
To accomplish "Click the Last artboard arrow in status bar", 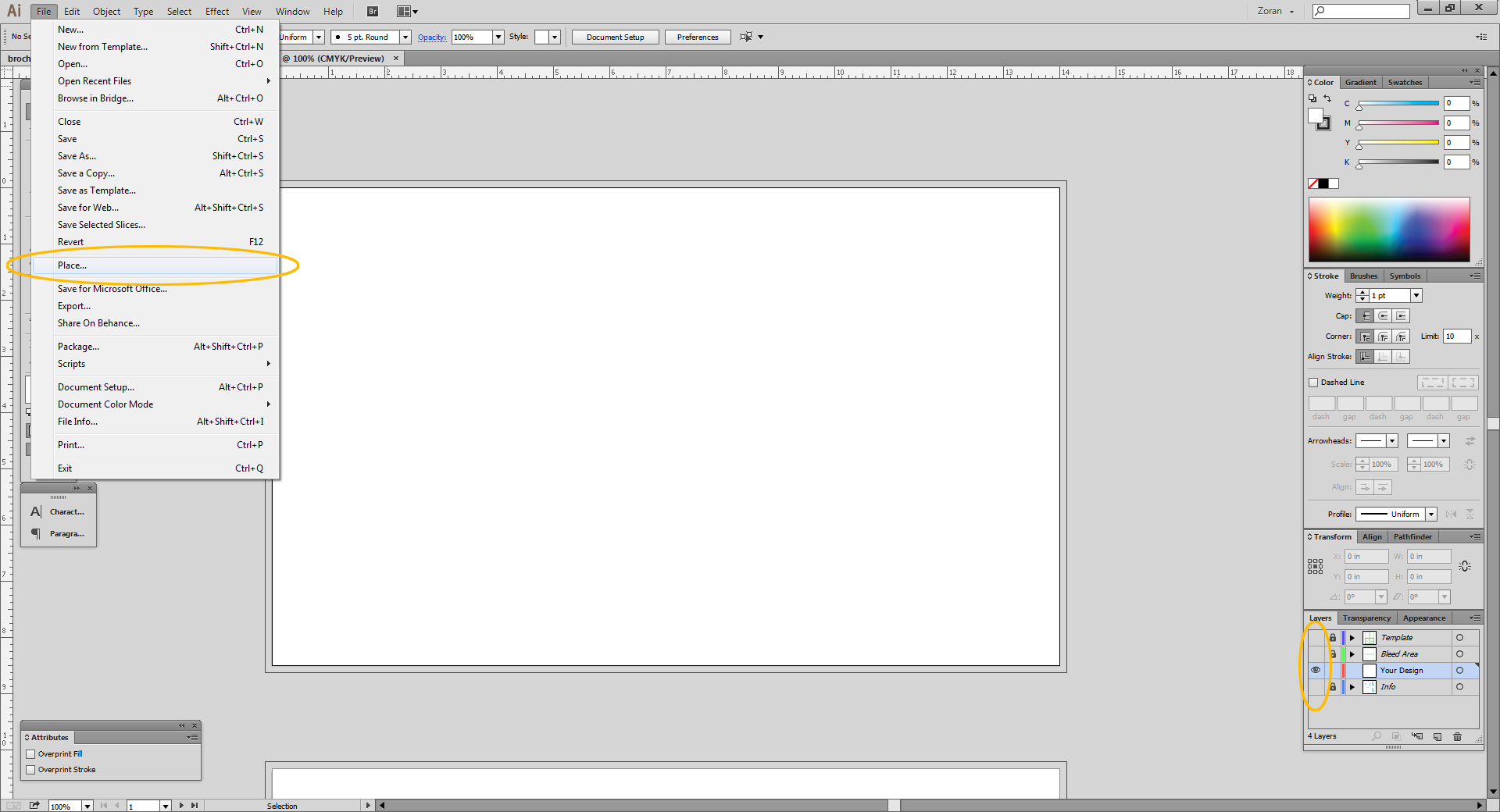I will (x=195, y=805).
